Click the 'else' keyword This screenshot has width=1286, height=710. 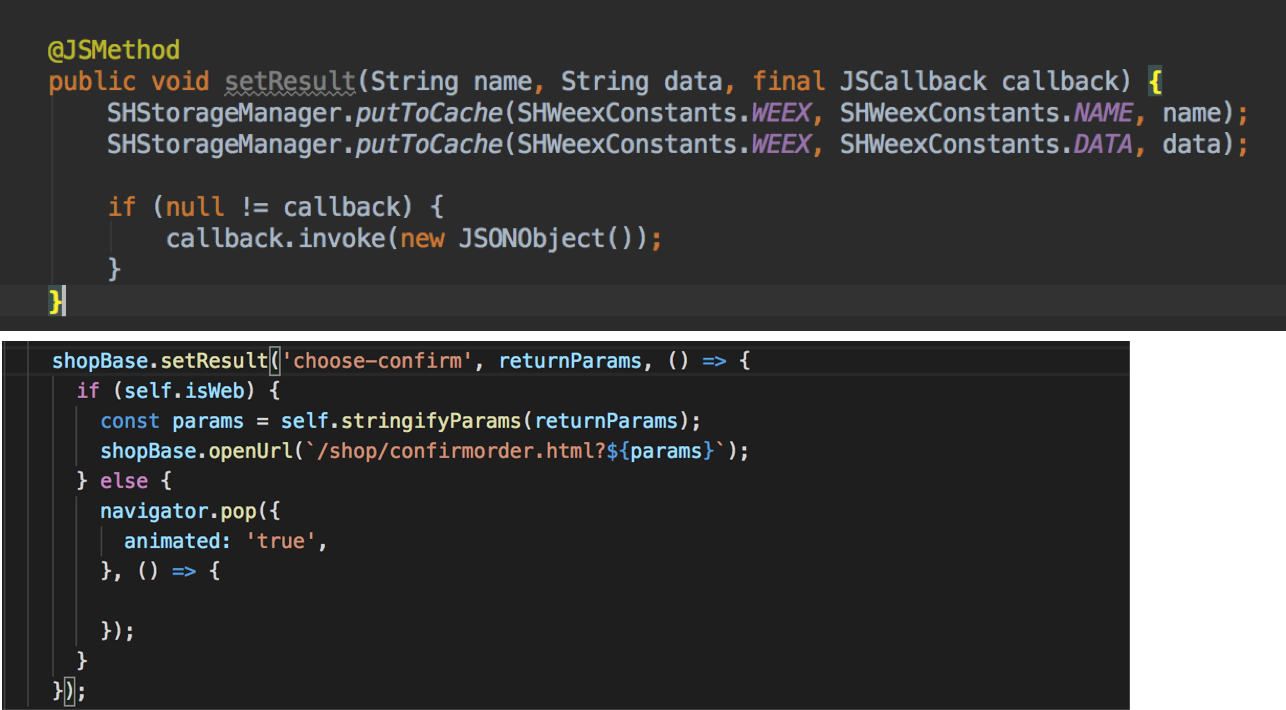(x=124, y=481)
